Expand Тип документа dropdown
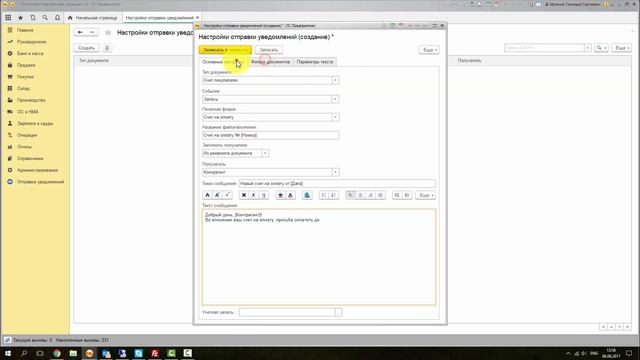 click(x=335, y=80)
